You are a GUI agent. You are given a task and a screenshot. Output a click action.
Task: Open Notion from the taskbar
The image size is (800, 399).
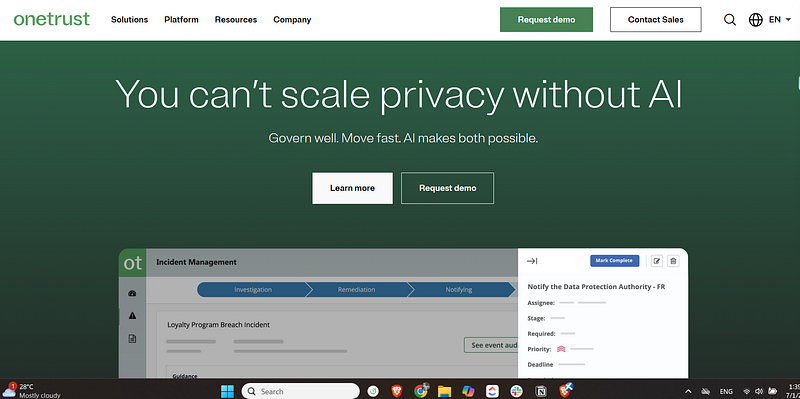[x=541, y=391]
